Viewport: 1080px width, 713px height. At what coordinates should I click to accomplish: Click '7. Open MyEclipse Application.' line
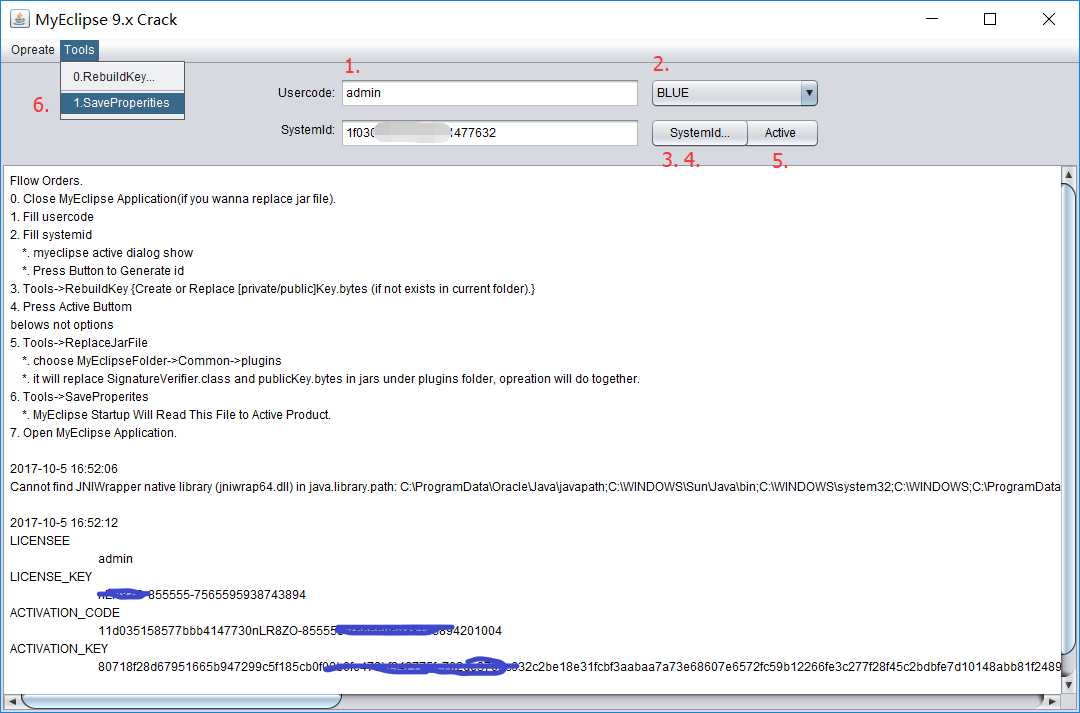click(x=94, y=433)
